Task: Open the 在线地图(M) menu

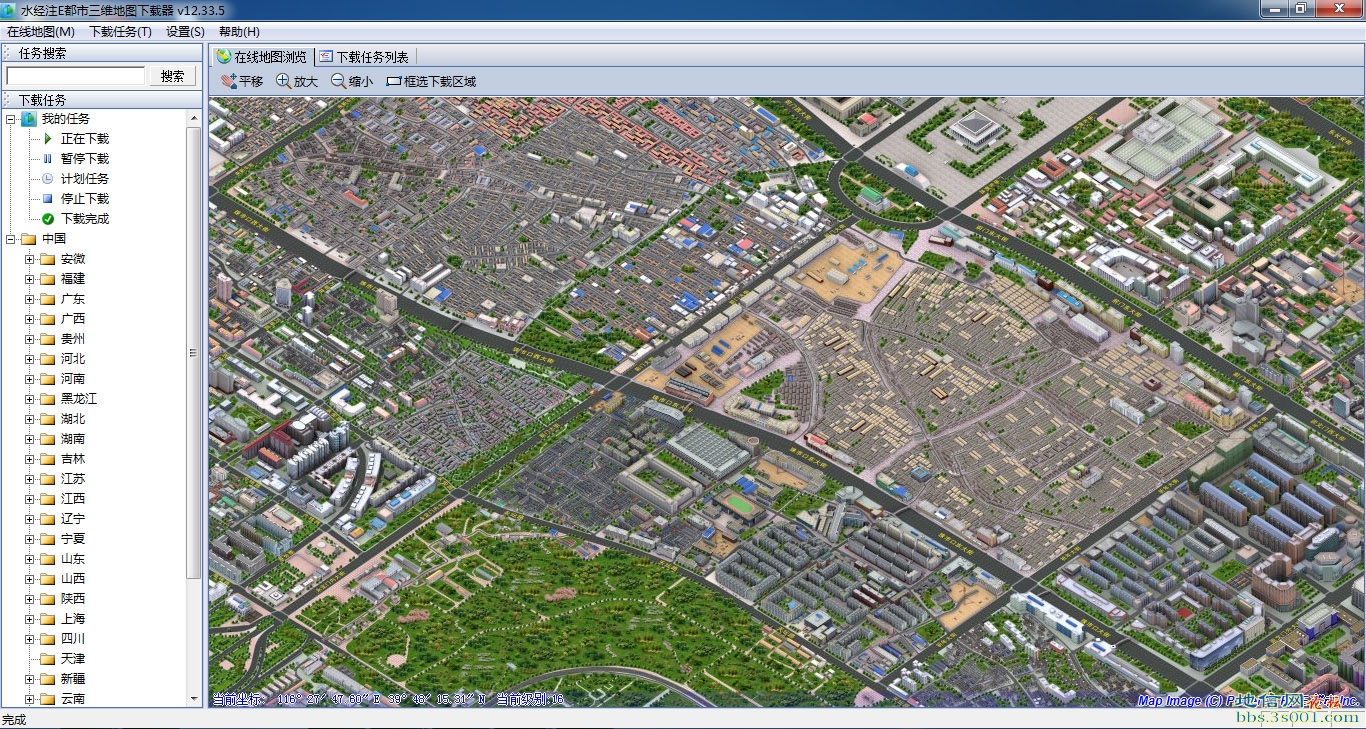Action: click(x=41, y=32)
